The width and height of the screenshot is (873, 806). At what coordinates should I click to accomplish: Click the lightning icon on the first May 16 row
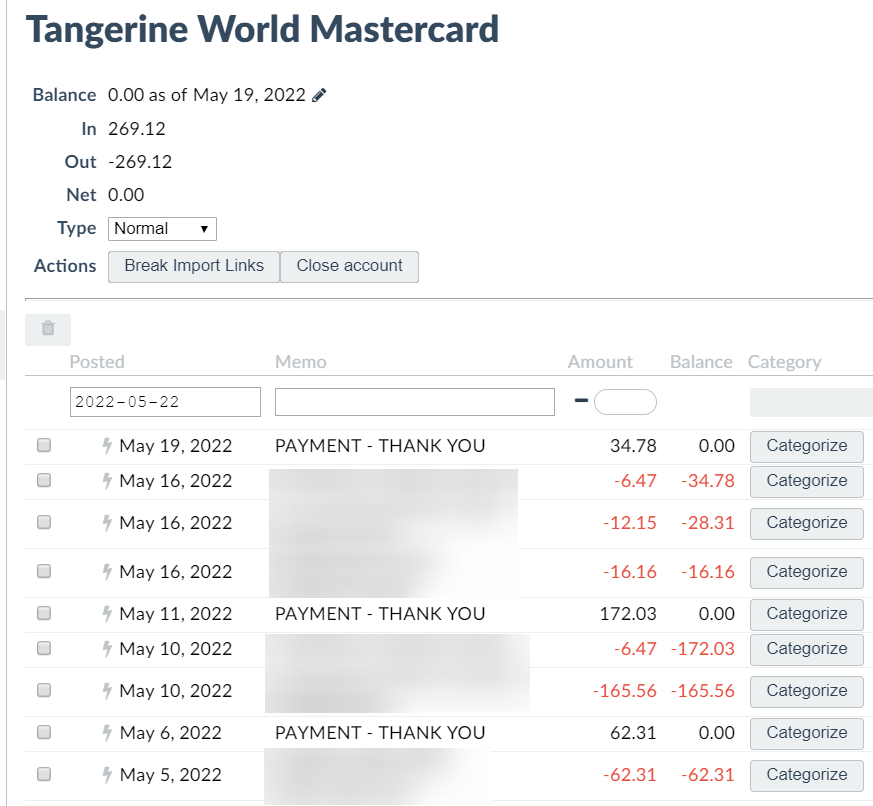coord(106,481)
